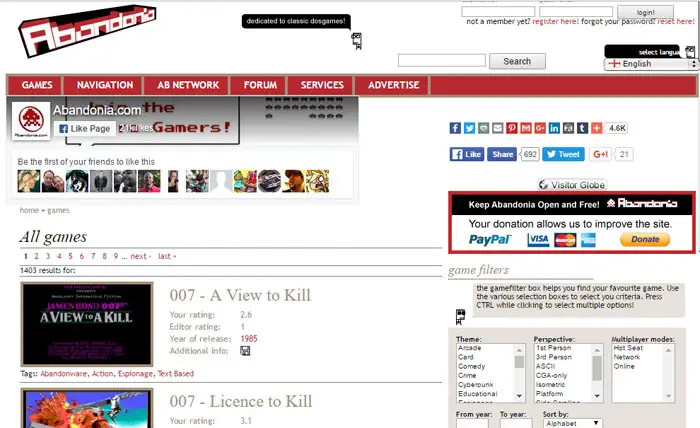The height and width of the screenshot is (428, 700).
Task: Open the English language dropdown
Action: tap(651, 64)
